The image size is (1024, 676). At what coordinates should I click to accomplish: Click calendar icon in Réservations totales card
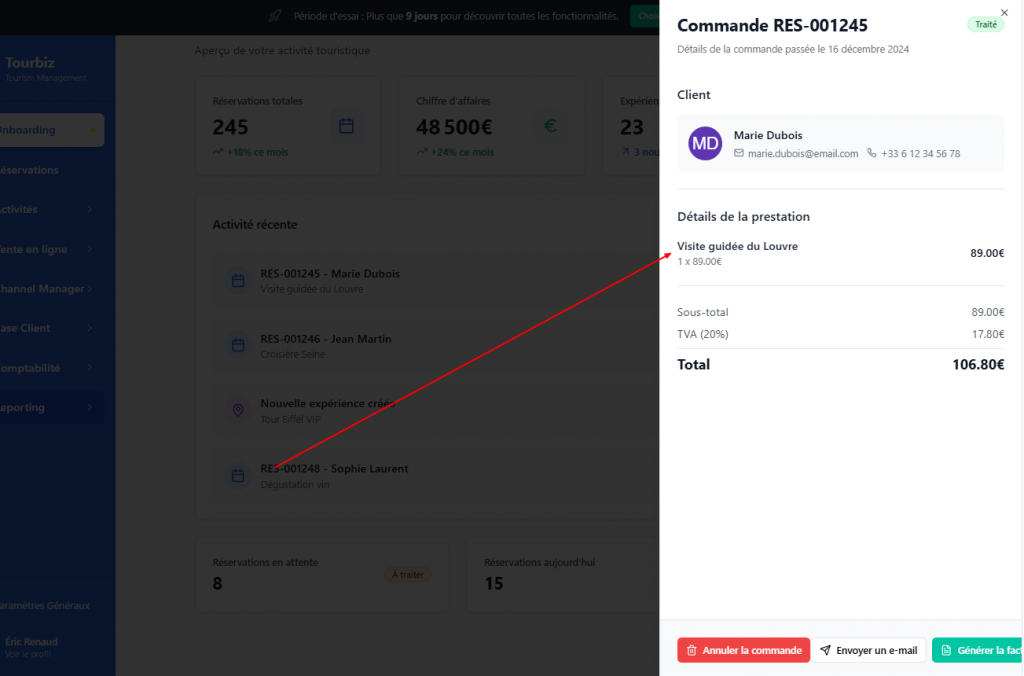tap(346, 126)
